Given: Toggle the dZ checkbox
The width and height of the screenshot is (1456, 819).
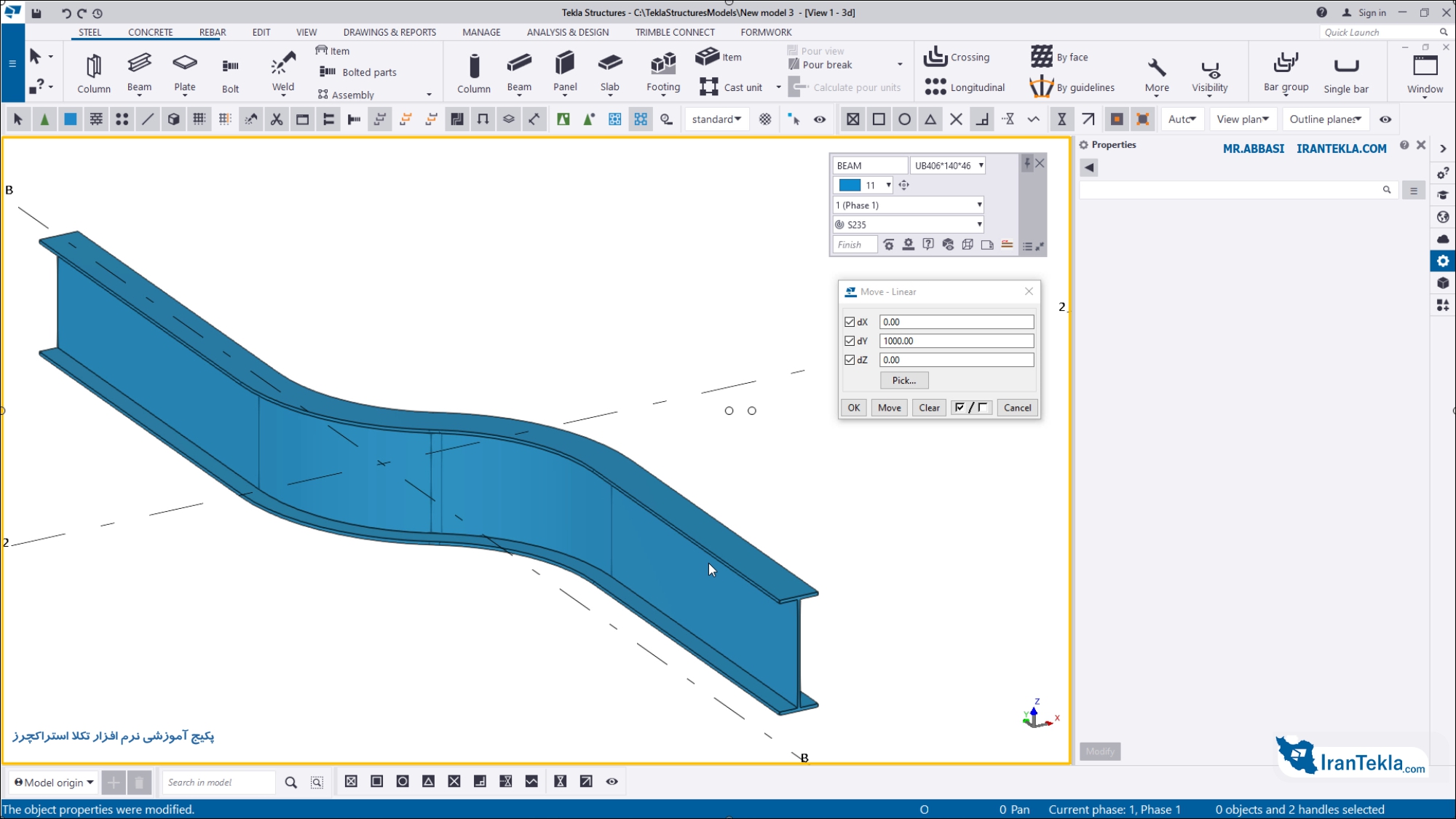Looking at the screenshot, I should click(x=850, y=360).
